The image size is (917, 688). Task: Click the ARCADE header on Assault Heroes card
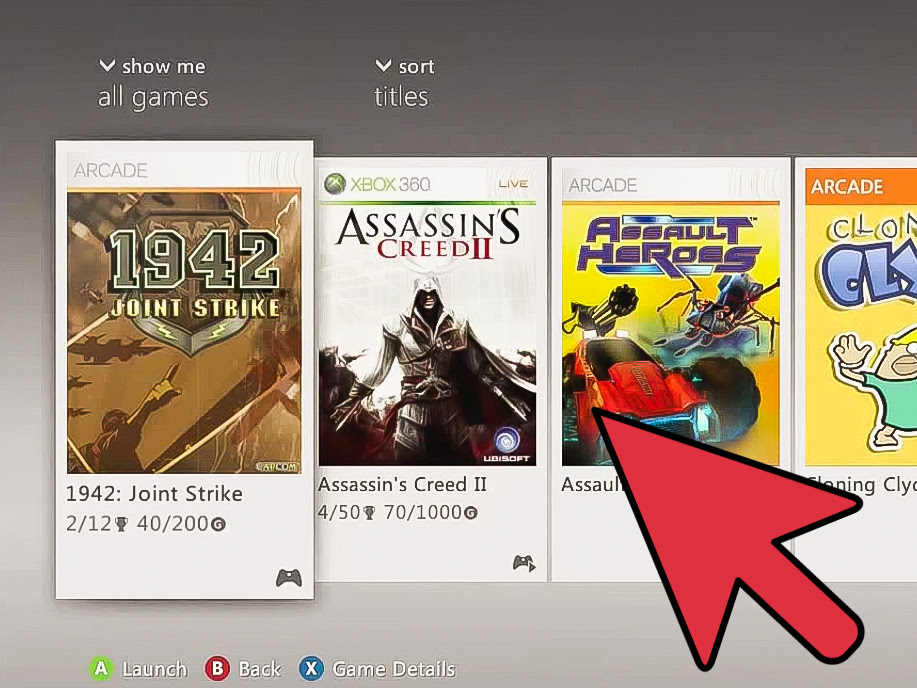(603, 185)
